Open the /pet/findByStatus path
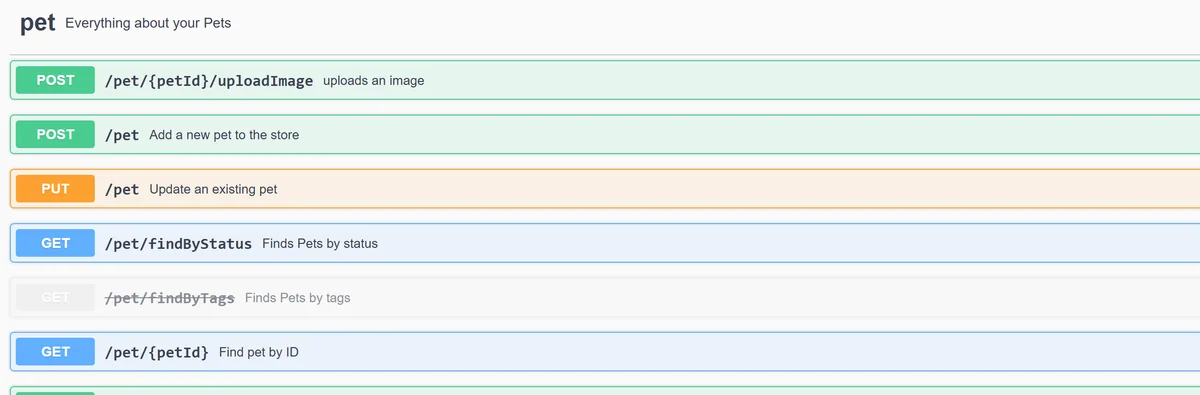The height and width of the screenshot is (395, 1200). pos(178,243)
